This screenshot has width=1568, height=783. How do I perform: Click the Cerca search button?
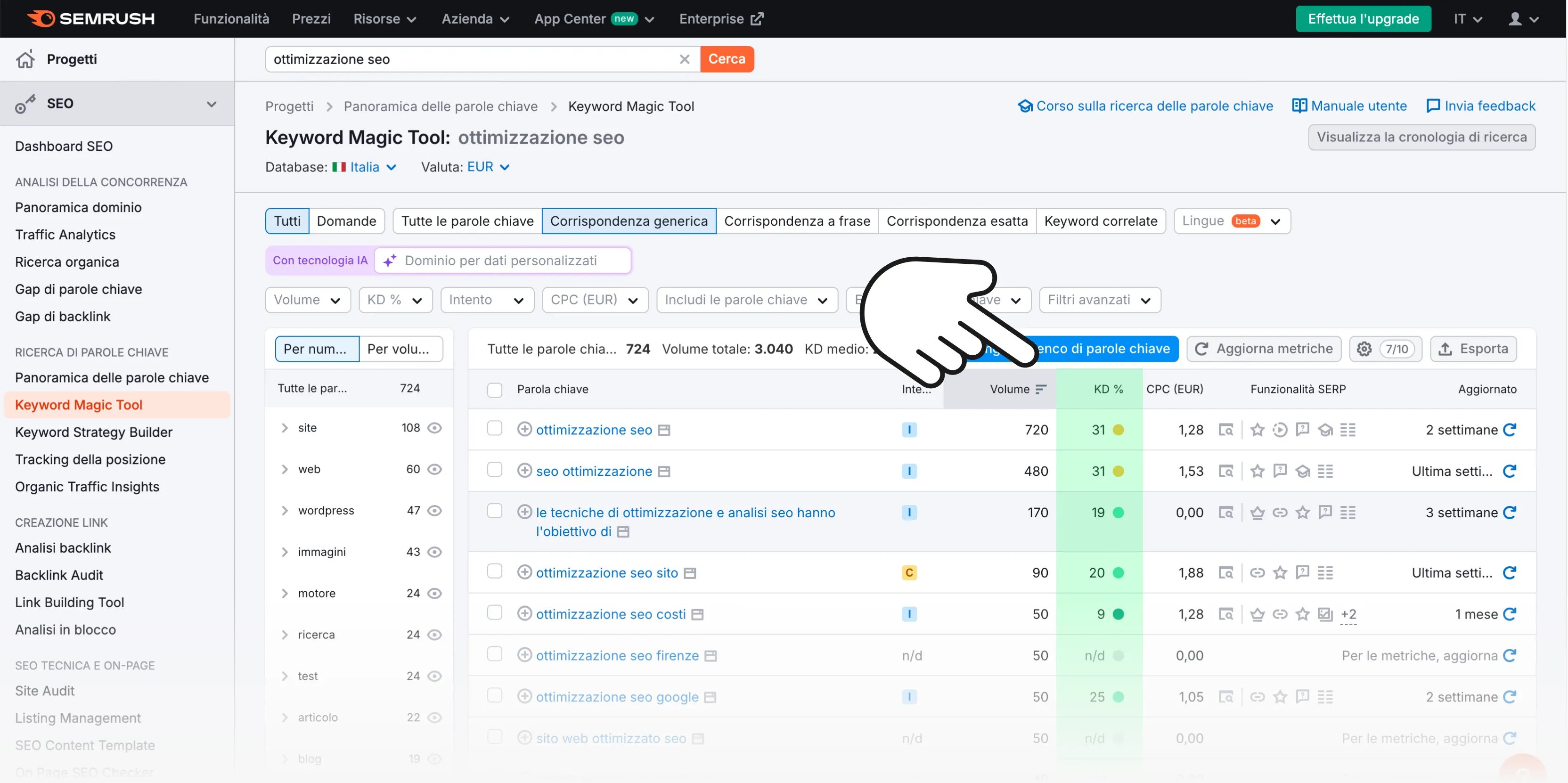pyautogui.click(x=727, y=59)
